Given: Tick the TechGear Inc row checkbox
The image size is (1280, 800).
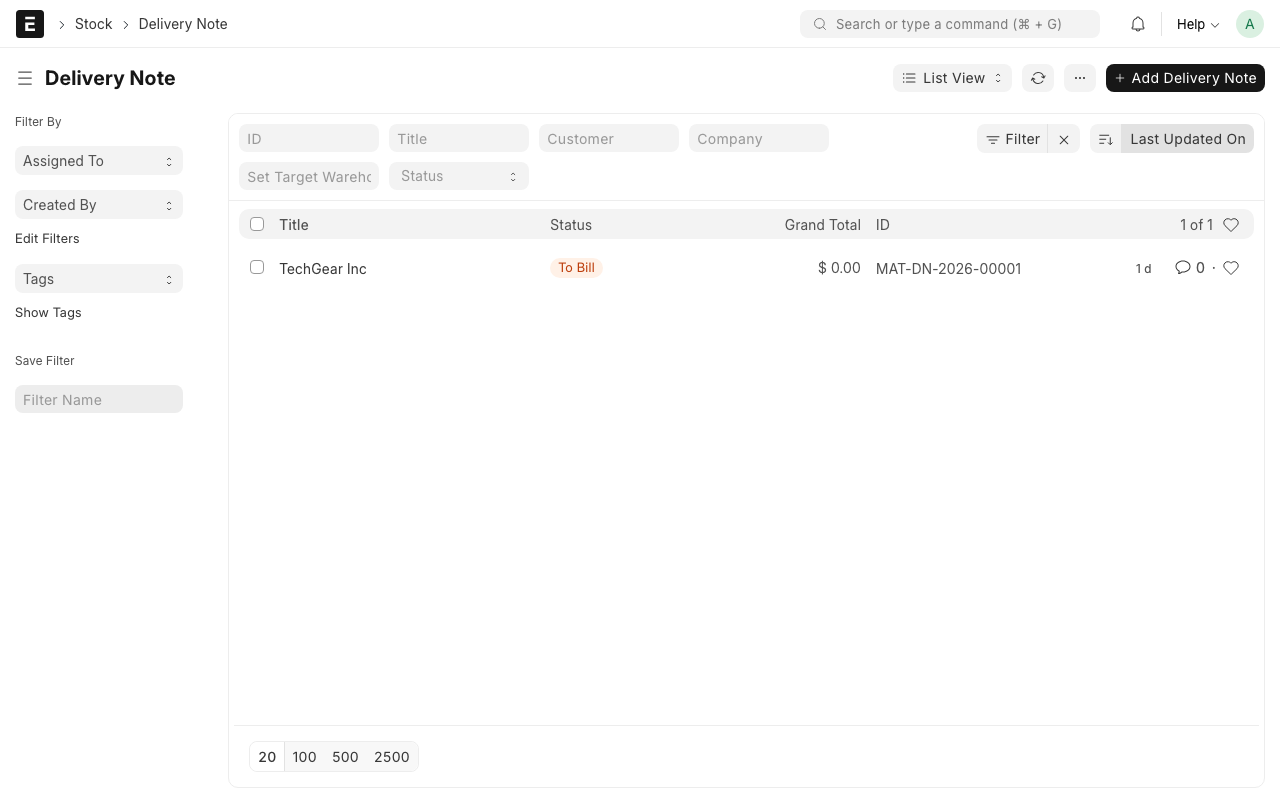Looking at the screenshot, I should 257,268.
